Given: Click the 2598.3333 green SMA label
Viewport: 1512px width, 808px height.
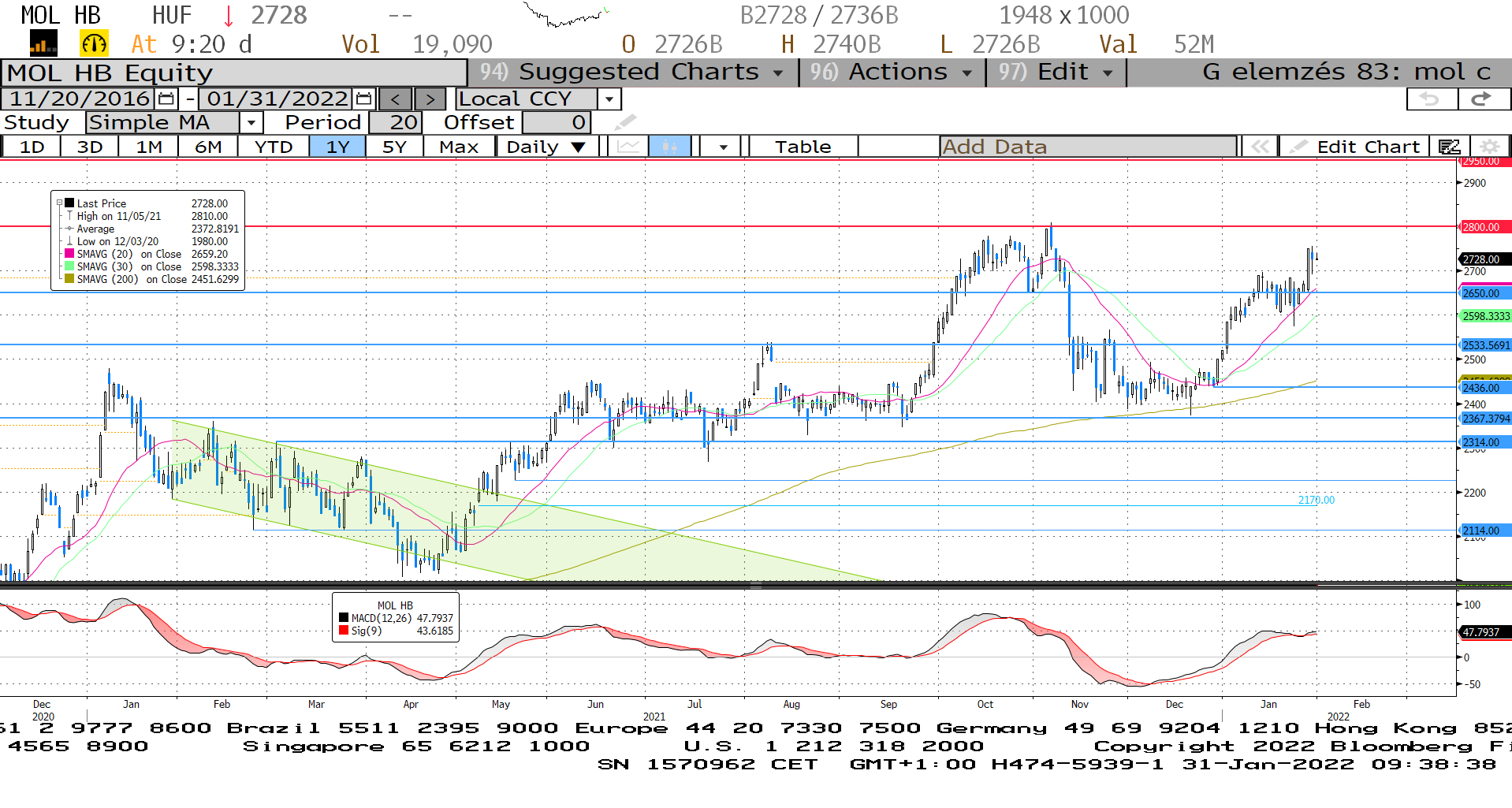Looking at the screenshot, I should (1485, 316).
